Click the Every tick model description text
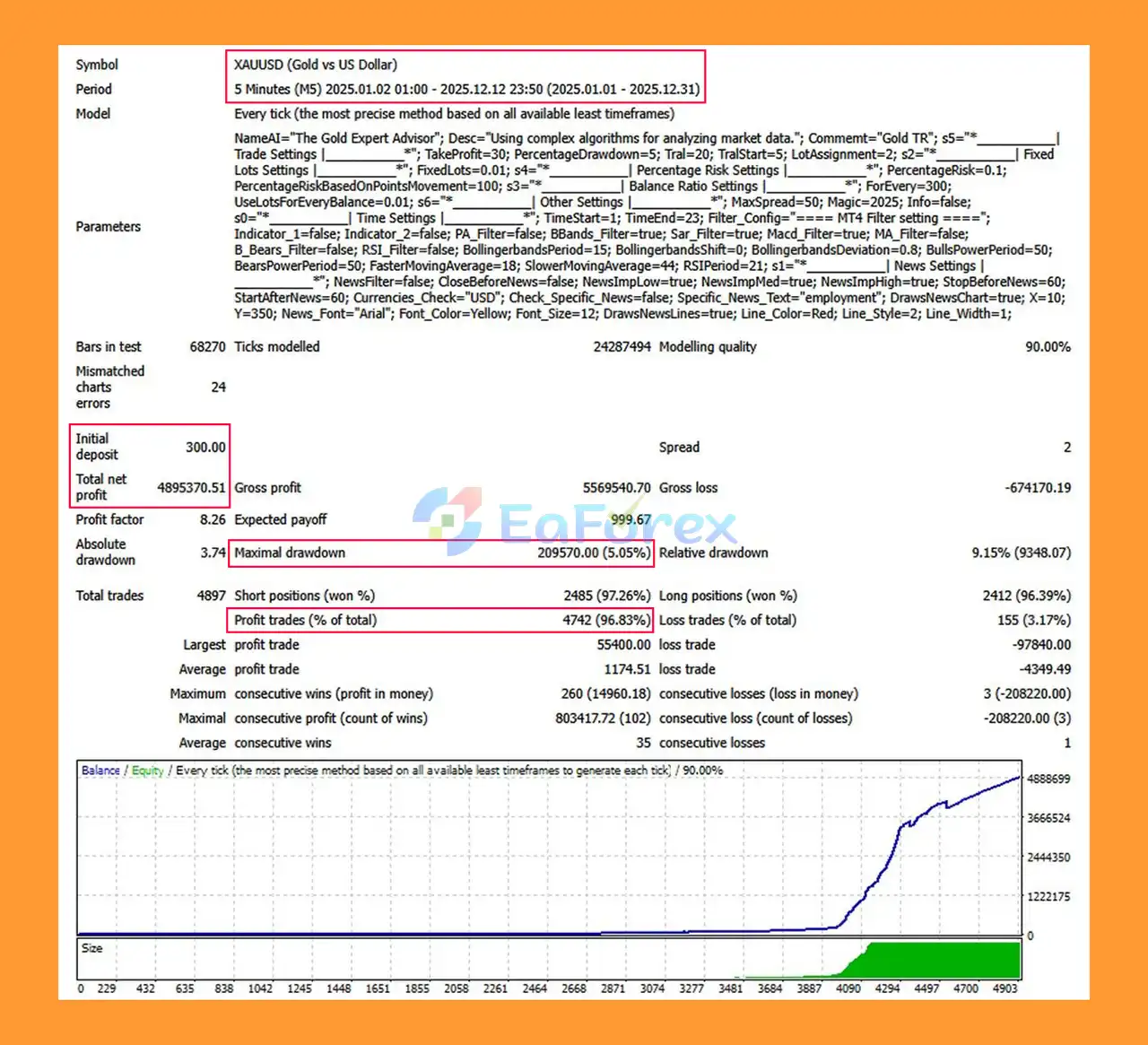This screenshot has height=1045, width=1148. (454, 114)
